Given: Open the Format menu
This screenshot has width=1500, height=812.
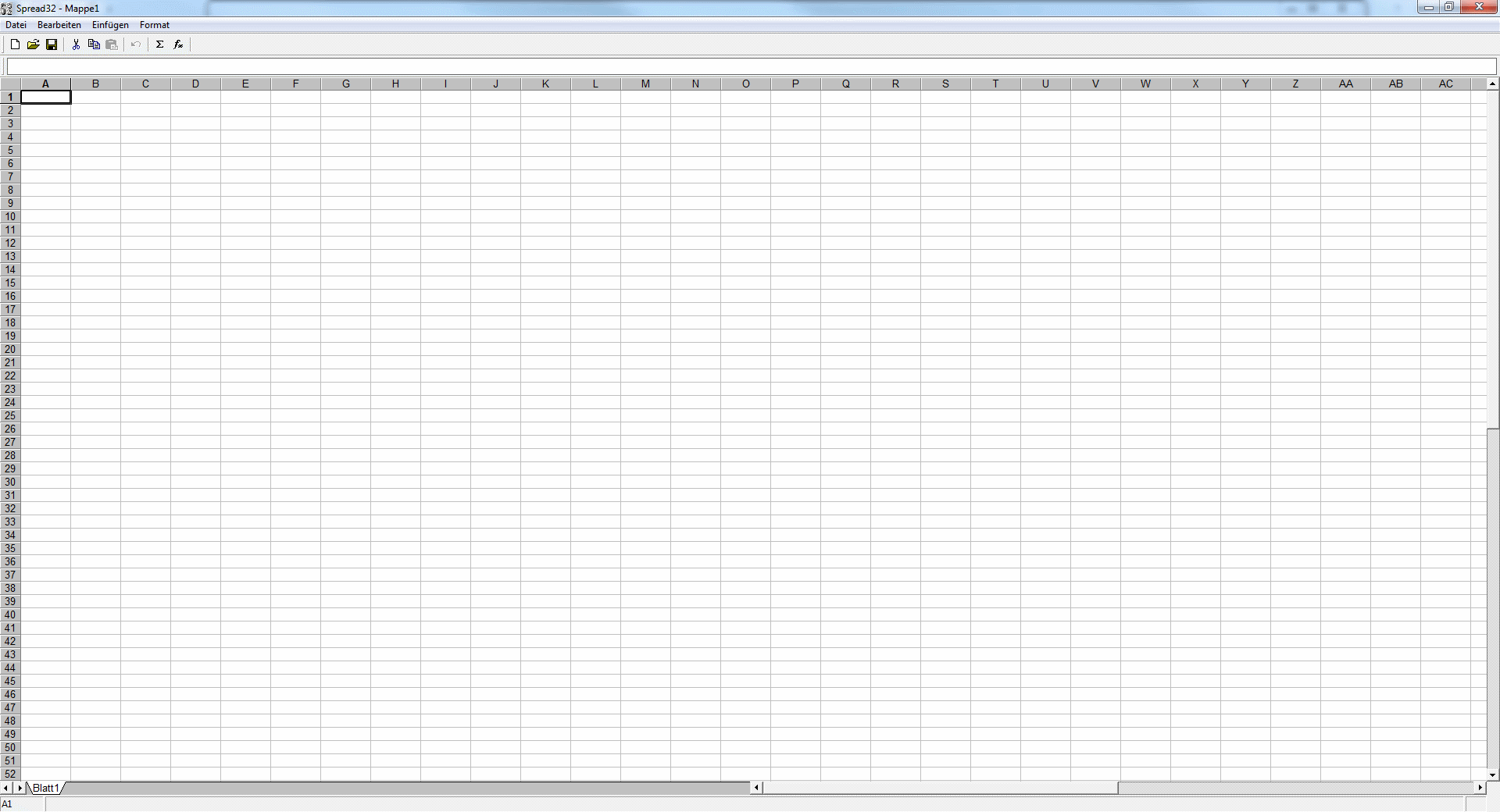Looking at the screenshot, I should pos(155,25).
